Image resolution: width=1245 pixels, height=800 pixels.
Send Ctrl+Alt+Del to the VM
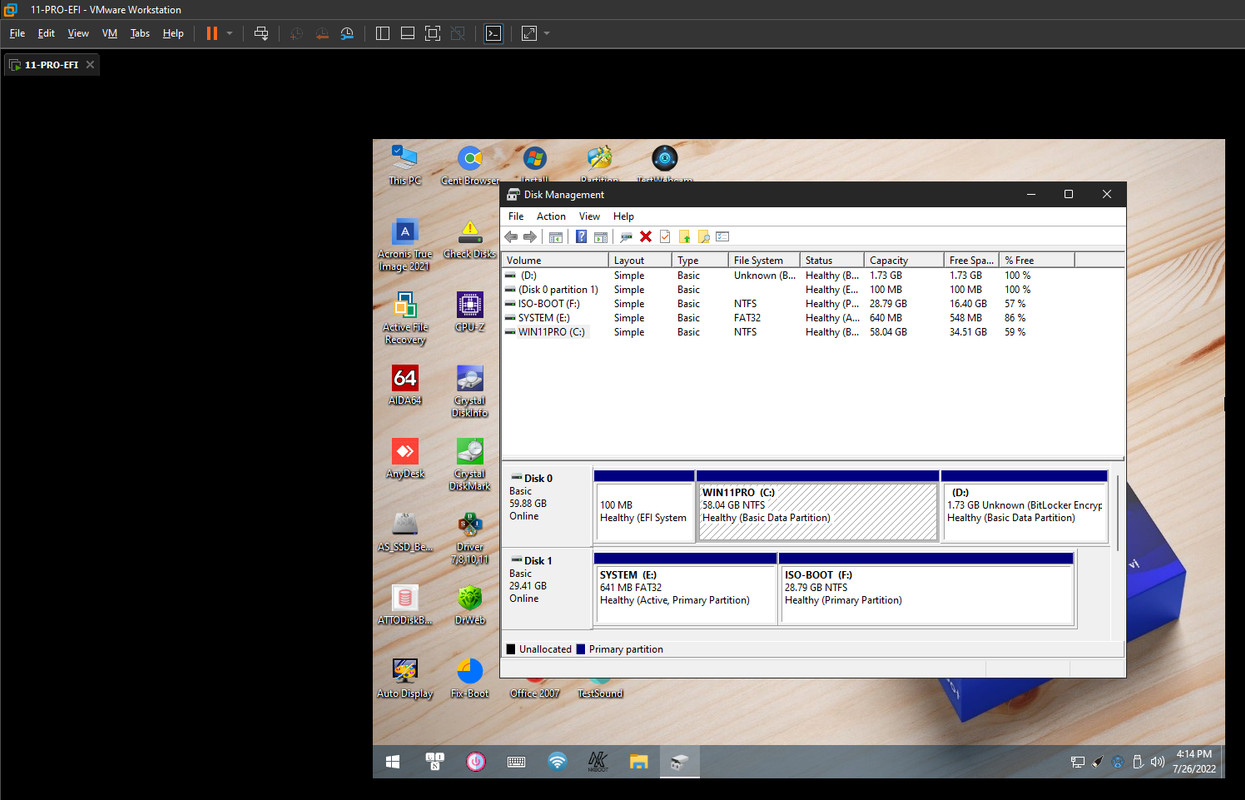tap(261, 33)
